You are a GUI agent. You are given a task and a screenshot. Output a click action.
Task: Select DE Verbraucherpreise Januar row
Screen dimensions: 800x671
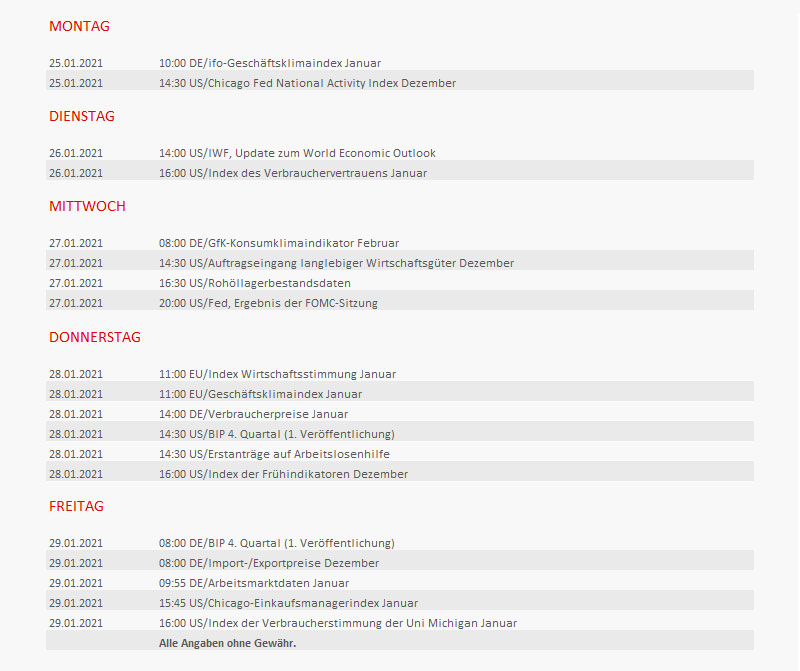[253, 414]
